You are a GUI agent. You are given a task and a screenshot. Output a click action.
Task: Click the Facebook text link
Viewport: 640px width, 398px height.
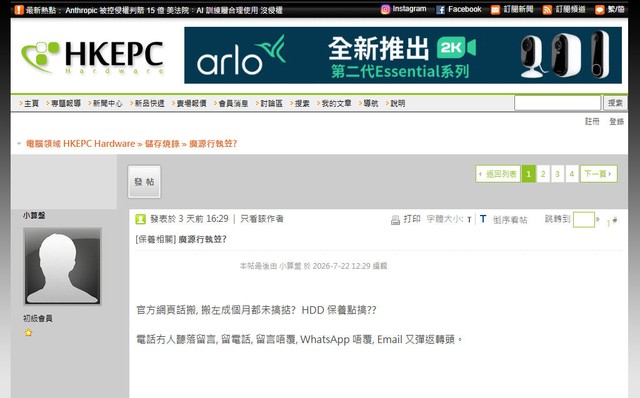[x=464, y=9]
